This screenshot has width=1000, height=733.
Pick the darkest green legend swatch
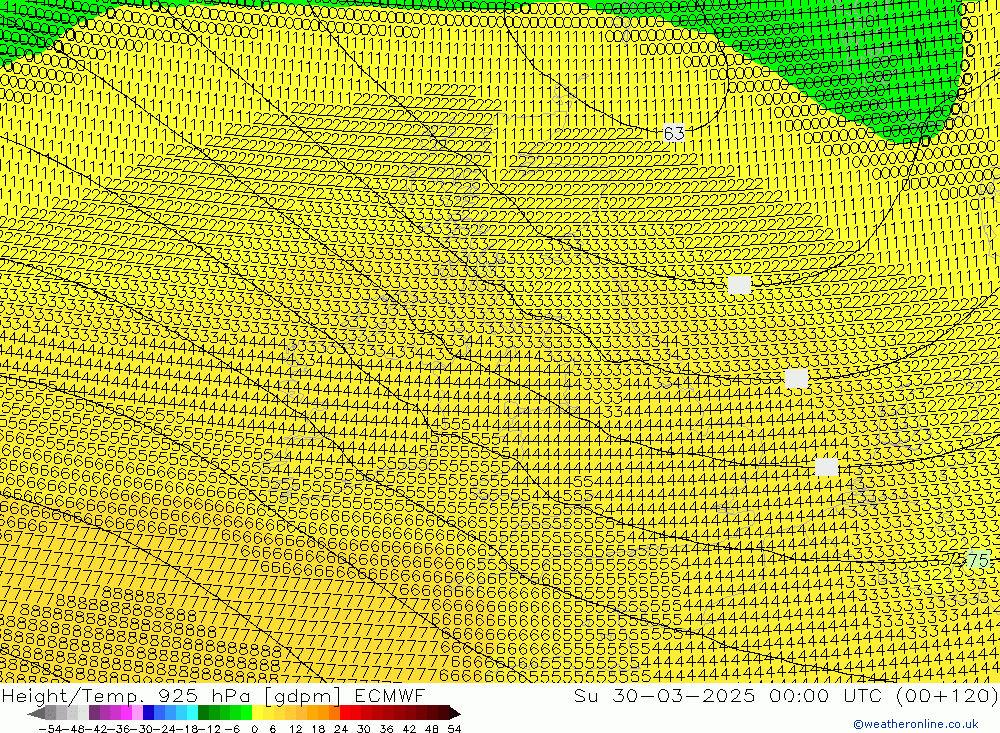click(x=203, y=713)
